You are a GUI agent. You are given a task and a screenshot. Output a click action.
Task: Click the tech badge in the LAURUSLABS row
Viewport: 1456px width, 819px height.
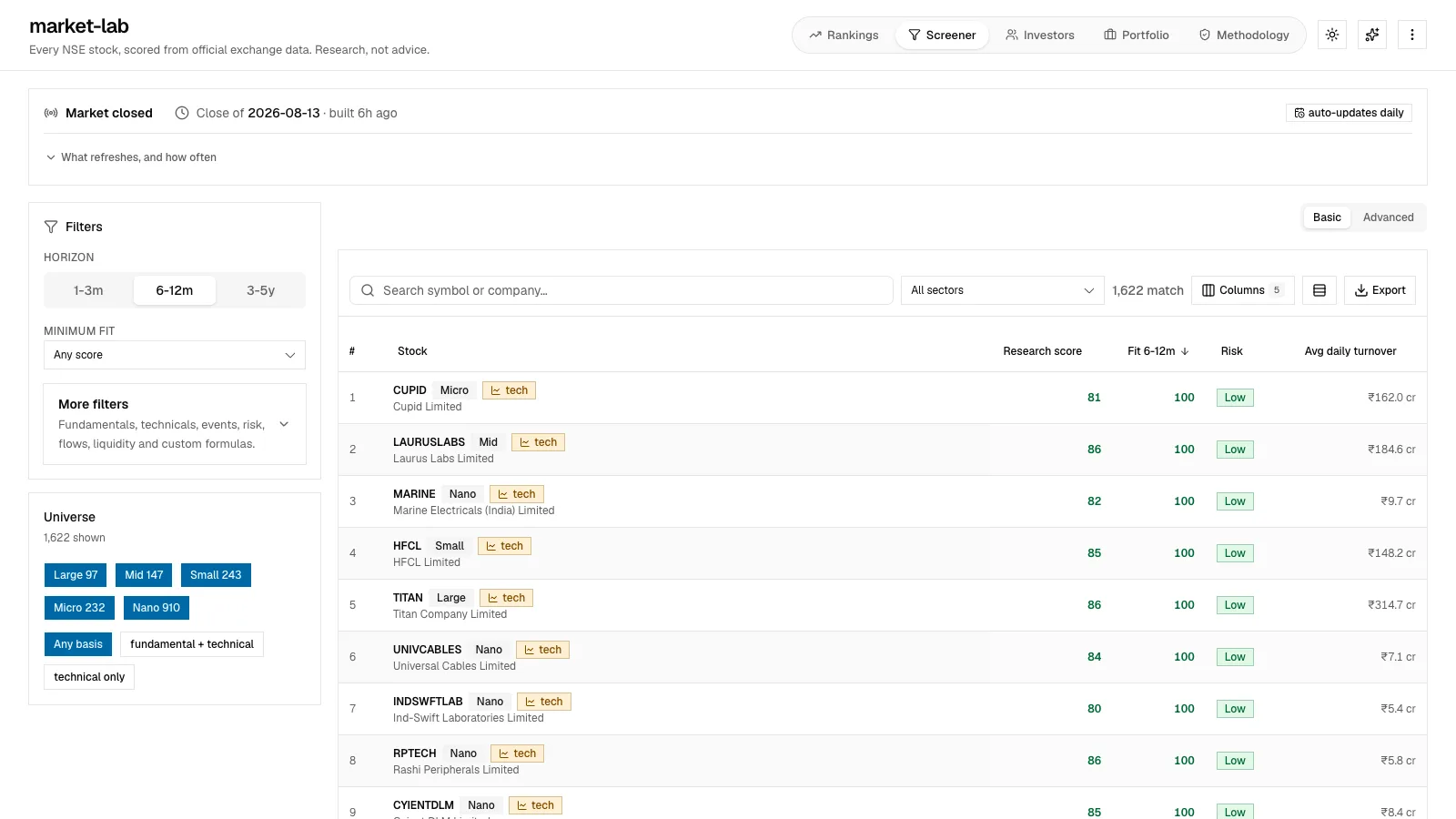(x=538, y=442)
